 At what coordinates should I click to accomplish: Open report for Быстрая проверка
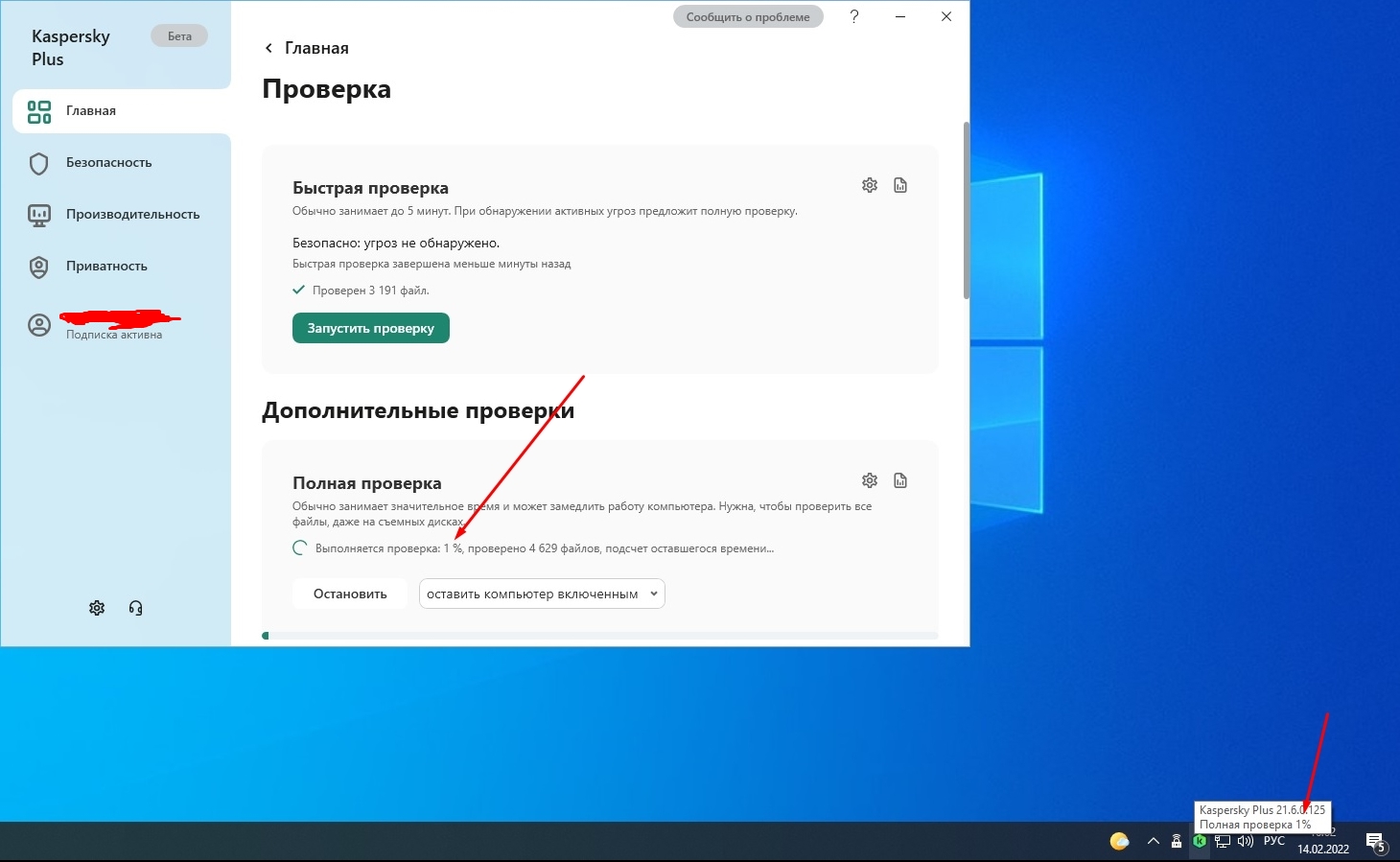point(900,185)
